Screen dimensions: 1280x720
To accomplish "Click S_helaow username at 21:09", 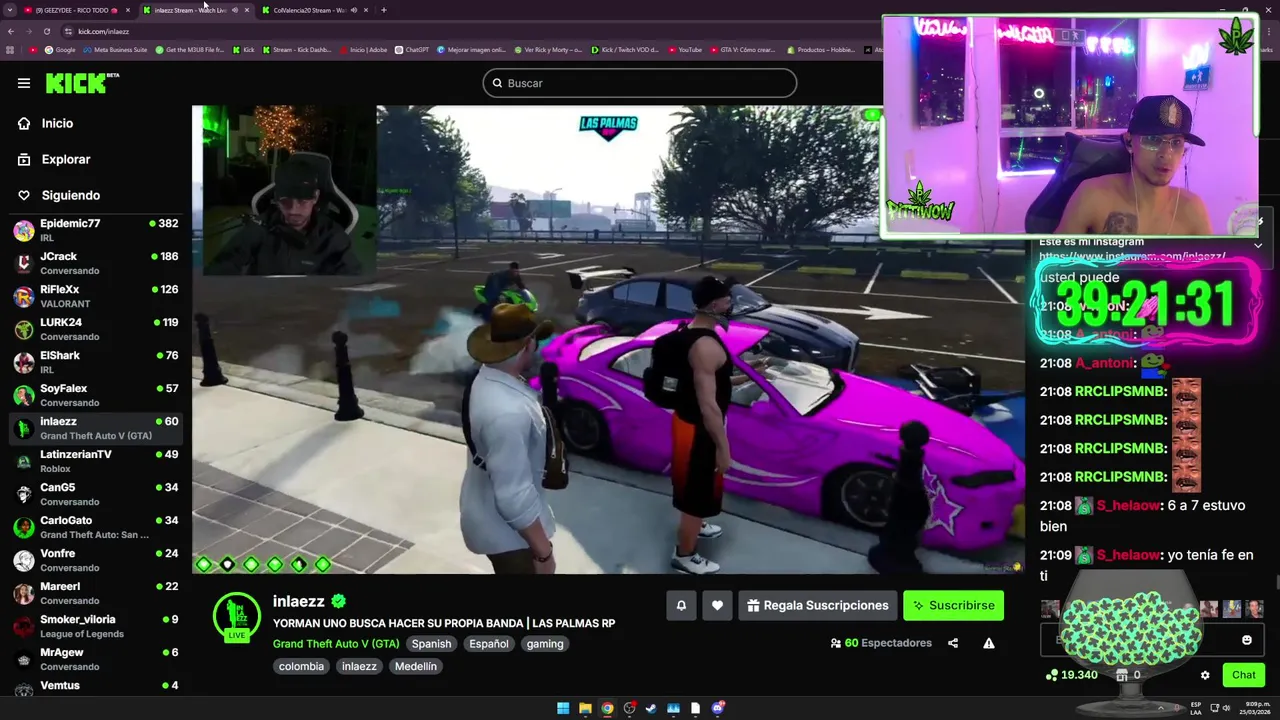I will [x=1128, y=555].
